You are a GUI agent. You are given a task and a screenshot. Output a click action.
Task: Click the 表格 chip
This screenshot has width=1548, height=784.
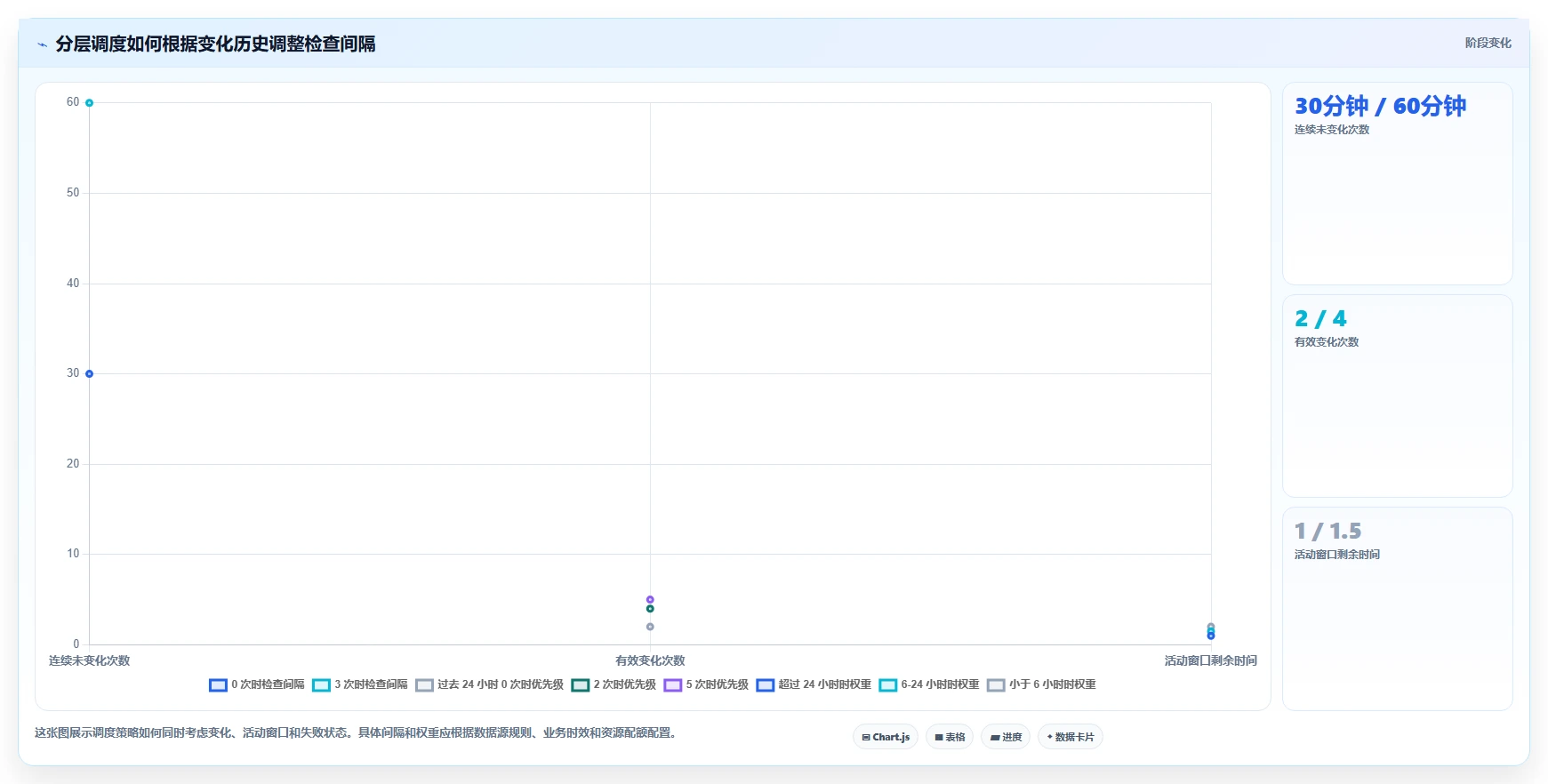(950, 737)
